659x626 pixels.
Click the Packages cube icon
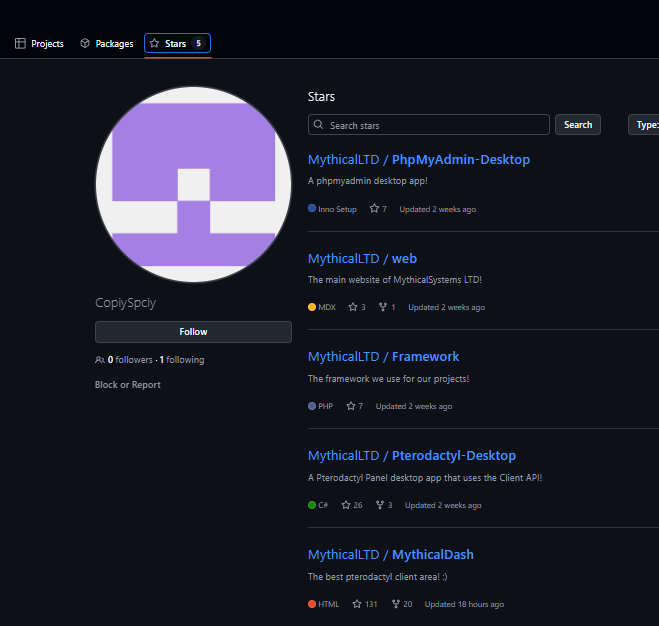coord(85,43)
